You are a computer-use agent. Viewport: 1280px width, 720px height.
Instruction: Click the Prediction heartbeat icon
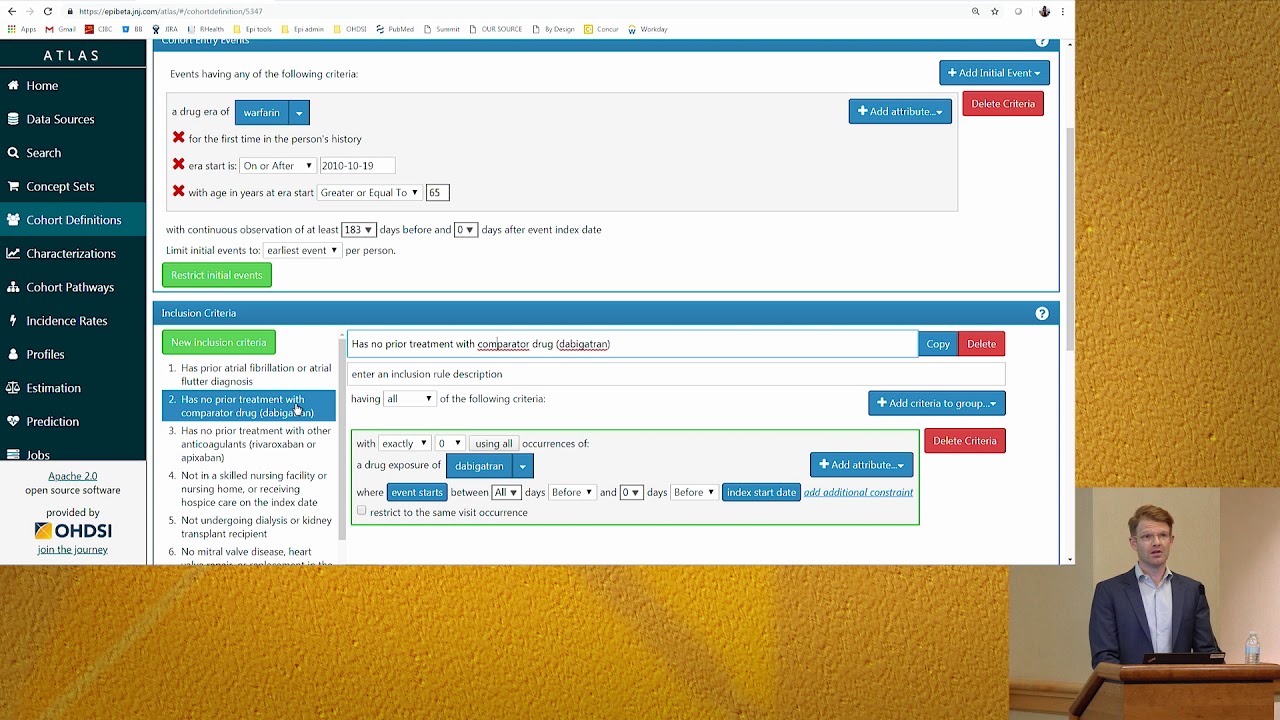[x=13, y=422]
